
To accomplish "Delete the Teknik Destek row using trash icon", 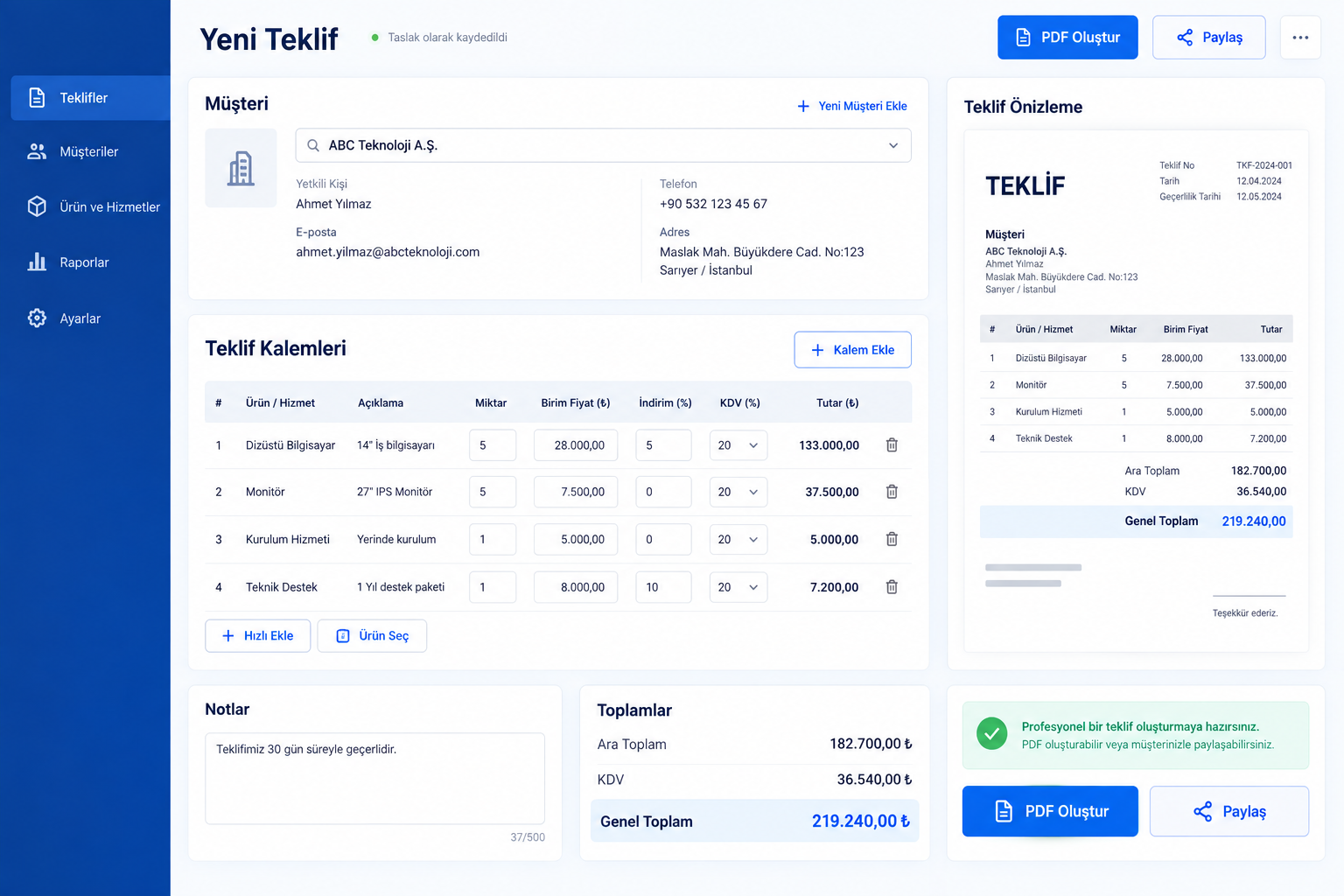I will 892,587.
